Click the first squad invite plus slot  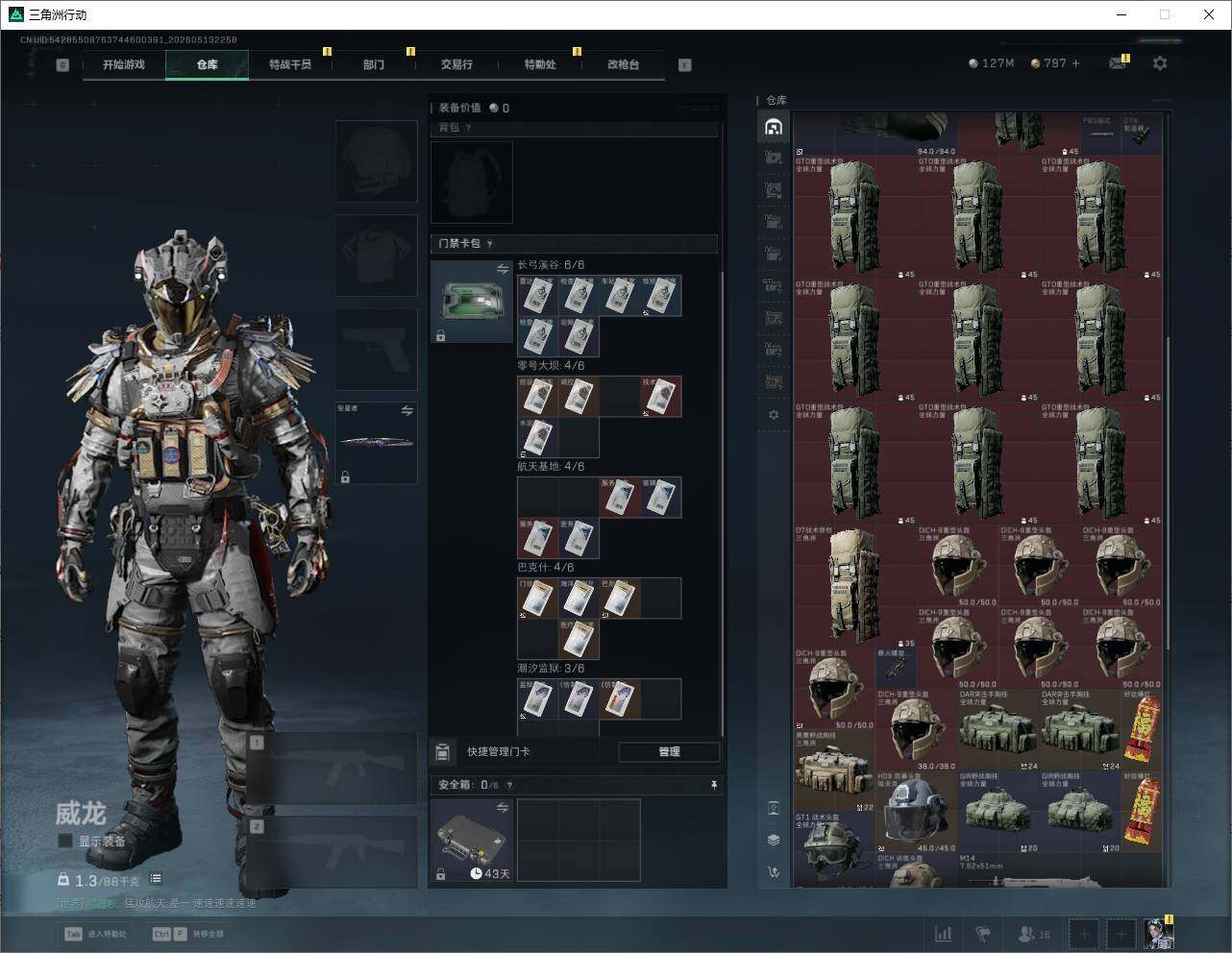(1084, 934)
